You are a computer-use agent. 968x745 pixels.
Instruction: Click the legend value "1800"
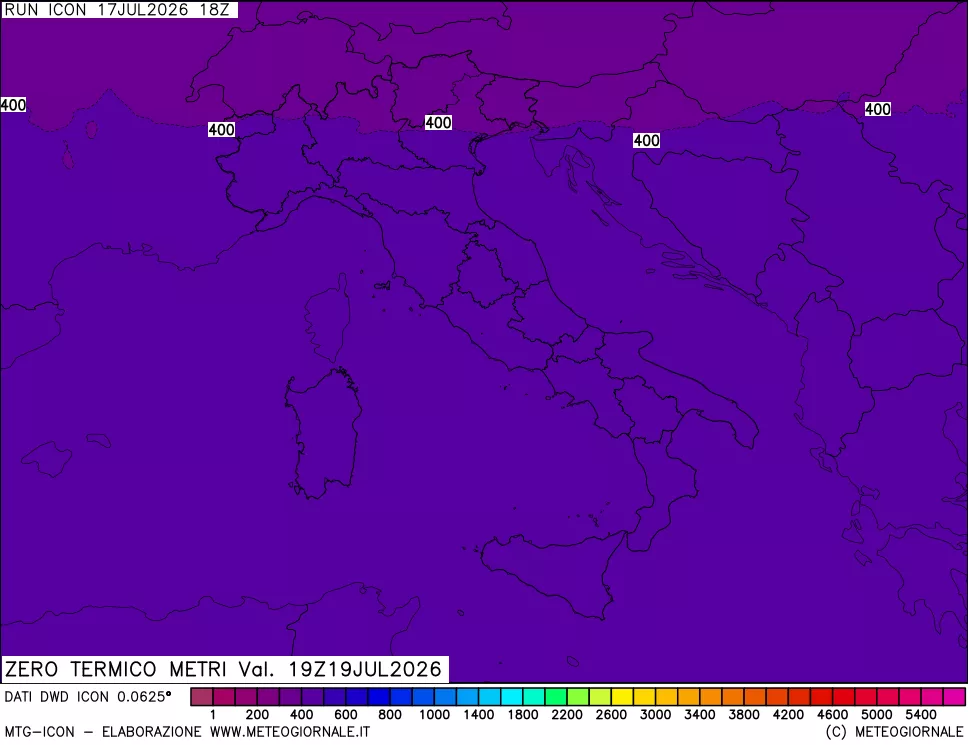(523, 715)
